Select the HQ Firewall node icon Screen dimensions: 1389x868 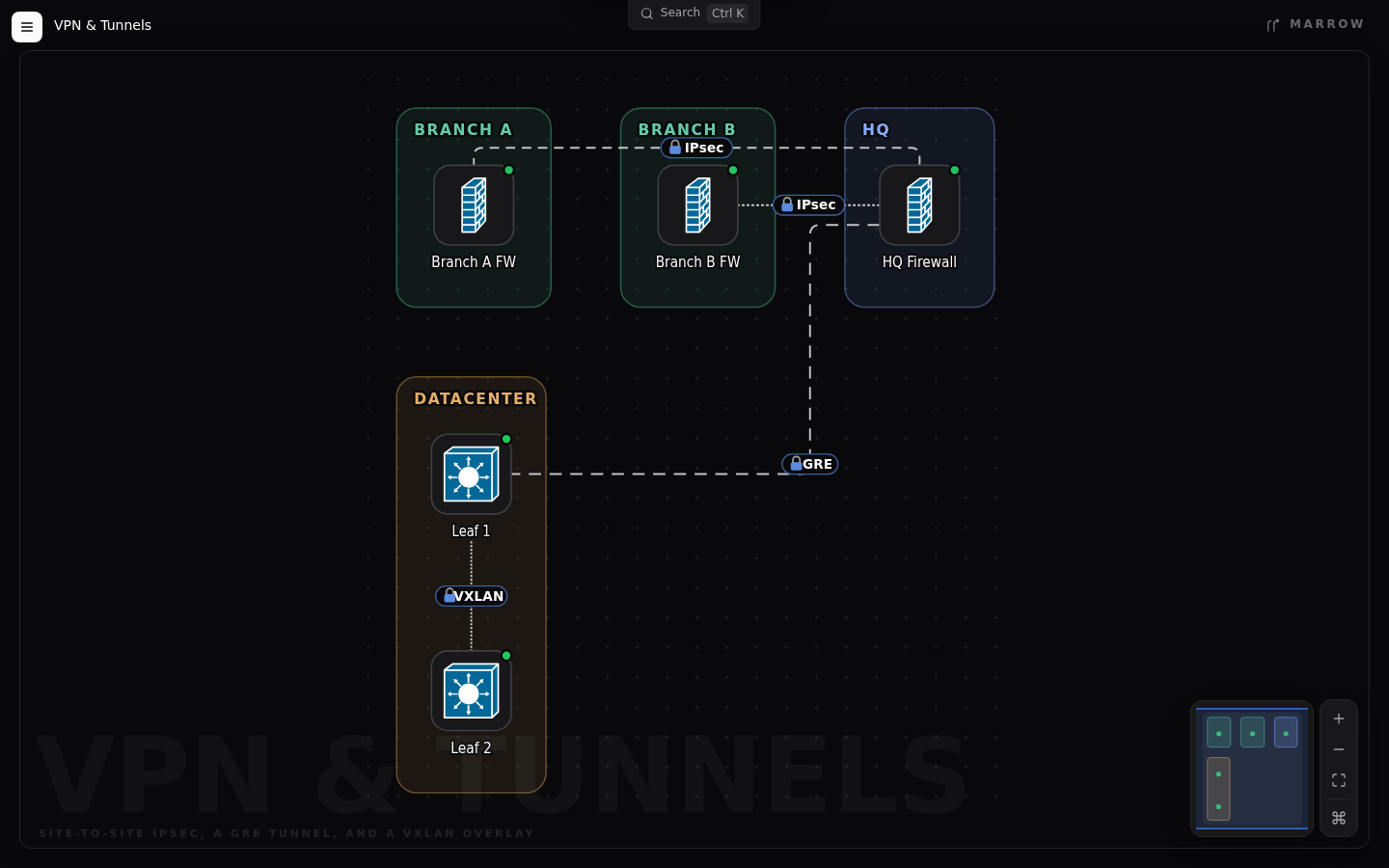[x=919, y=205]
